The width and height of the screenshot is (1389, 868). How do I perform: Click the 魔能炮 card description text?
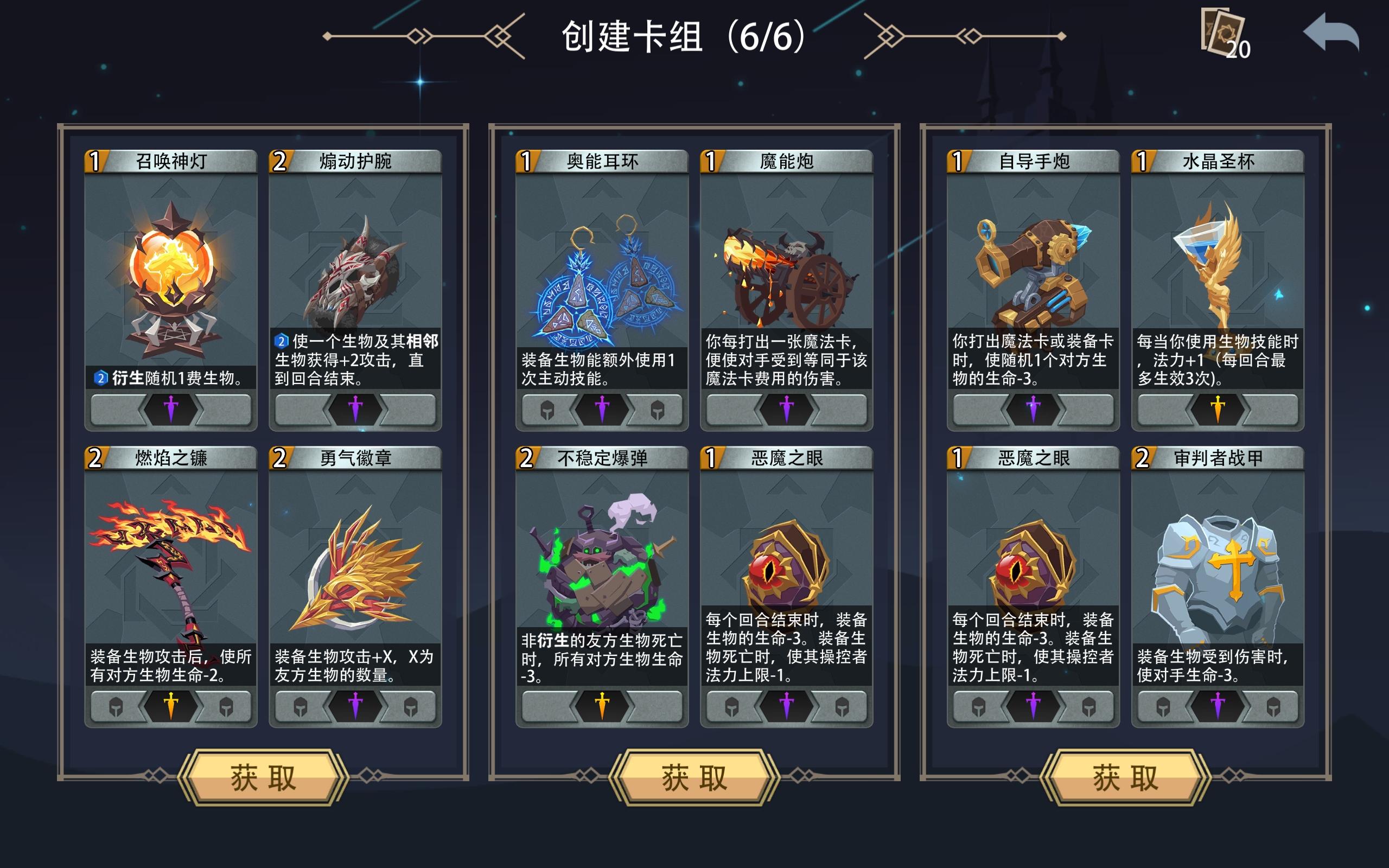pos(786,360)
